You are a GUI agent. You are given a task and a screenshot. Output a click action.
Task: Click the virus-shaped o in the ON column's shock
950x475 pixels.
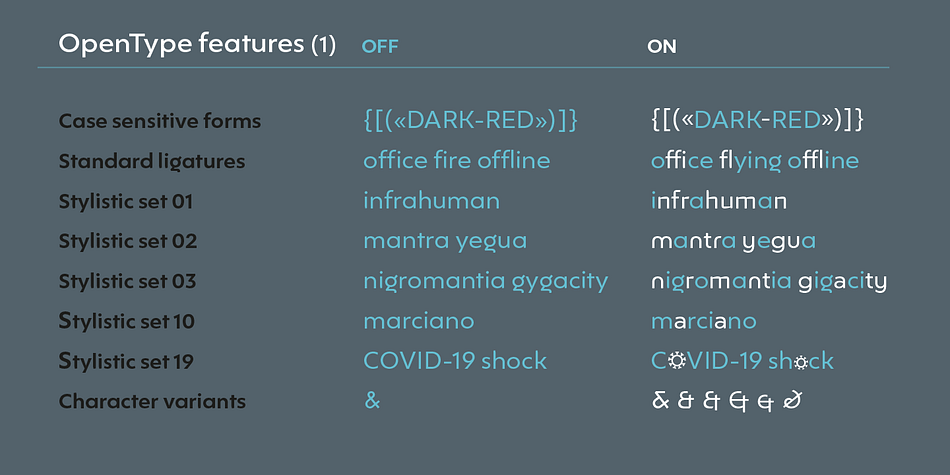tap(801, 362)
